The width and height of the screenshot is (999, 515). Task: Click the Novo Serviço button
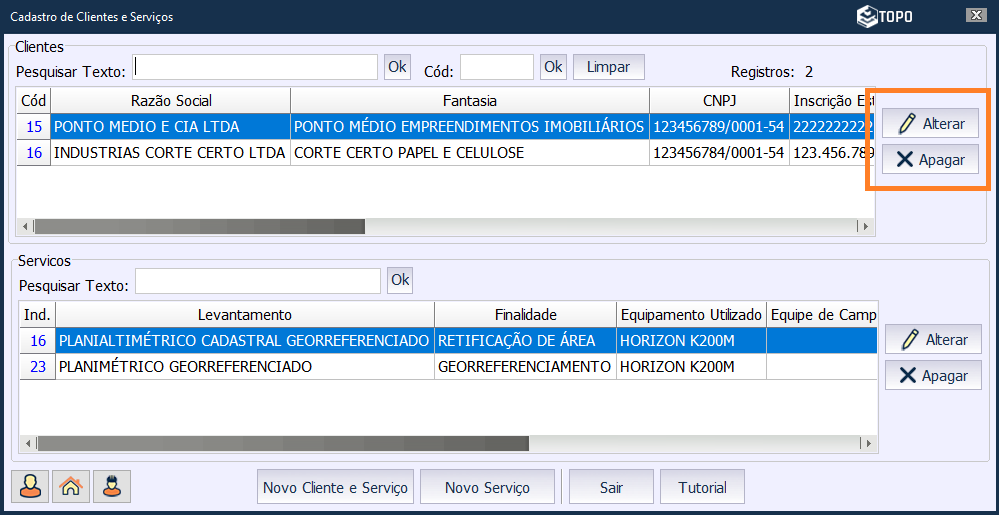click(487, 488)
